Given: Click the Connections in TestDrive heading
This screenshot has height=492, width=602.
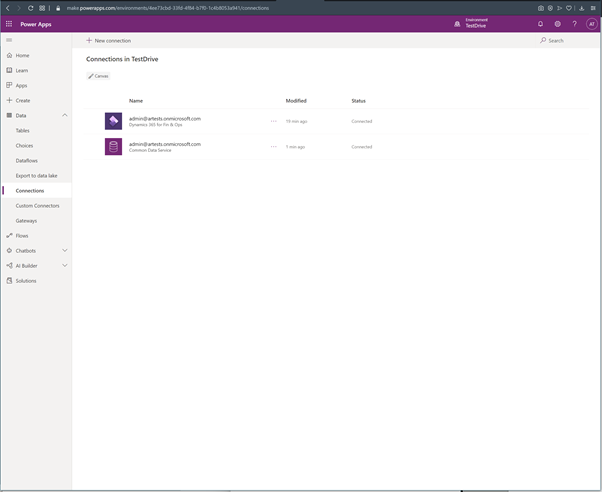Looking at the screenshot, I should point(122,59).
